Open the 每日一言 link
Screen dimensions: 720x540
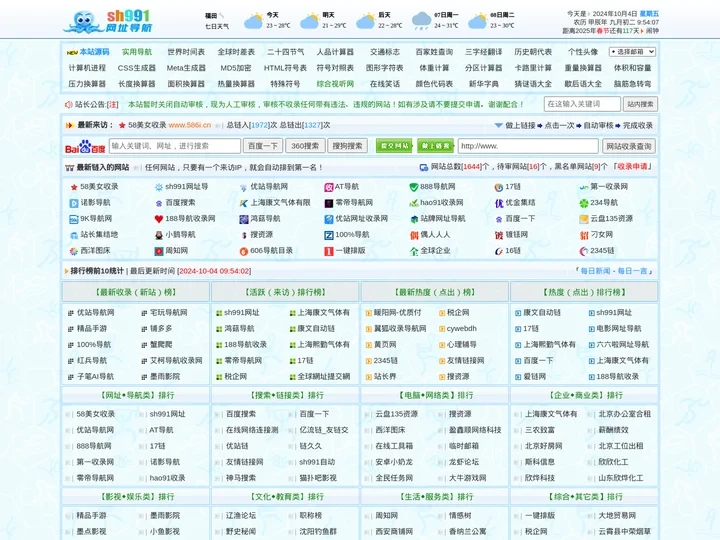632,271
